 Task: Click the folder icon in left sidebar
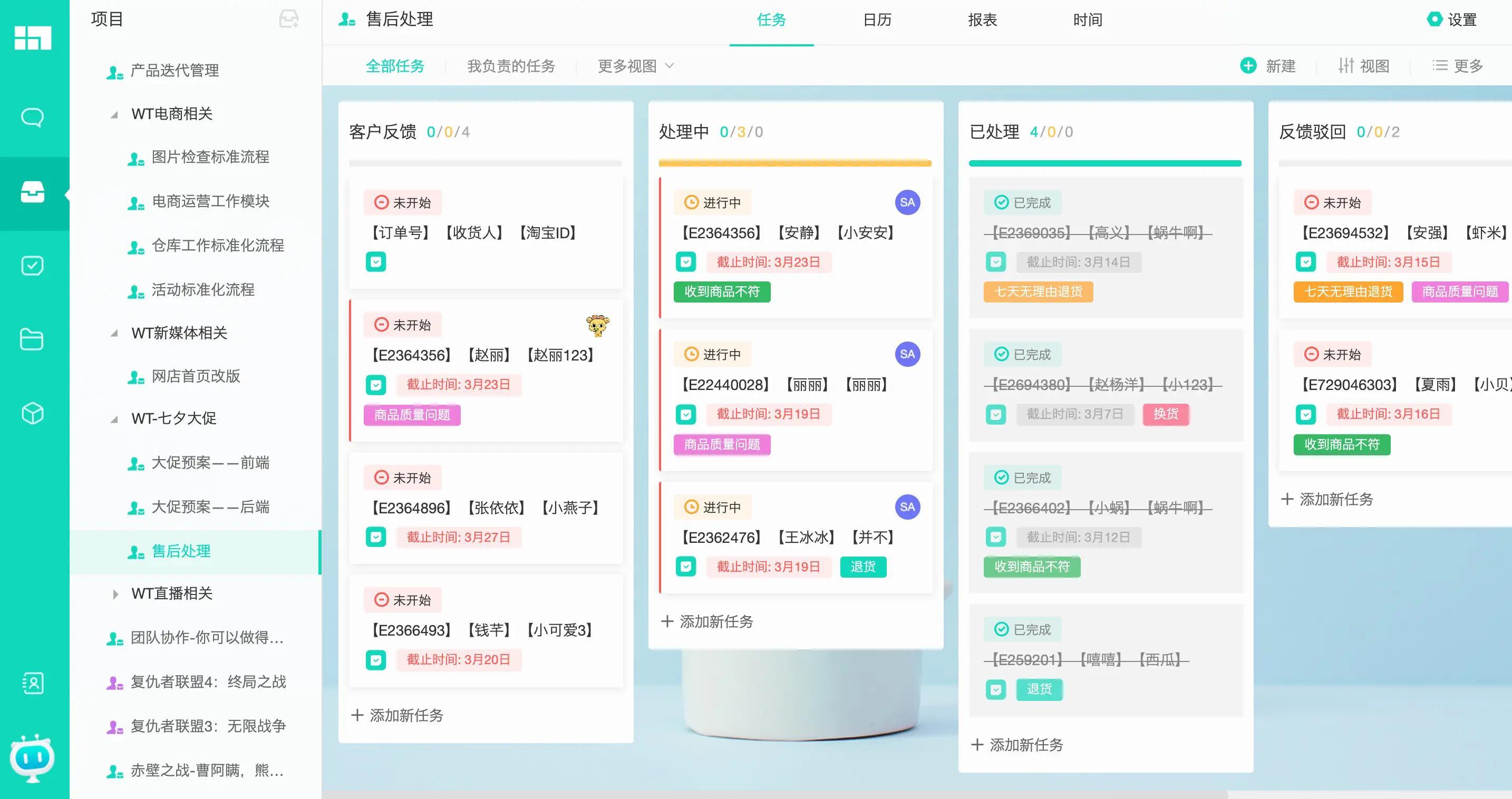[x=32, y=339]
